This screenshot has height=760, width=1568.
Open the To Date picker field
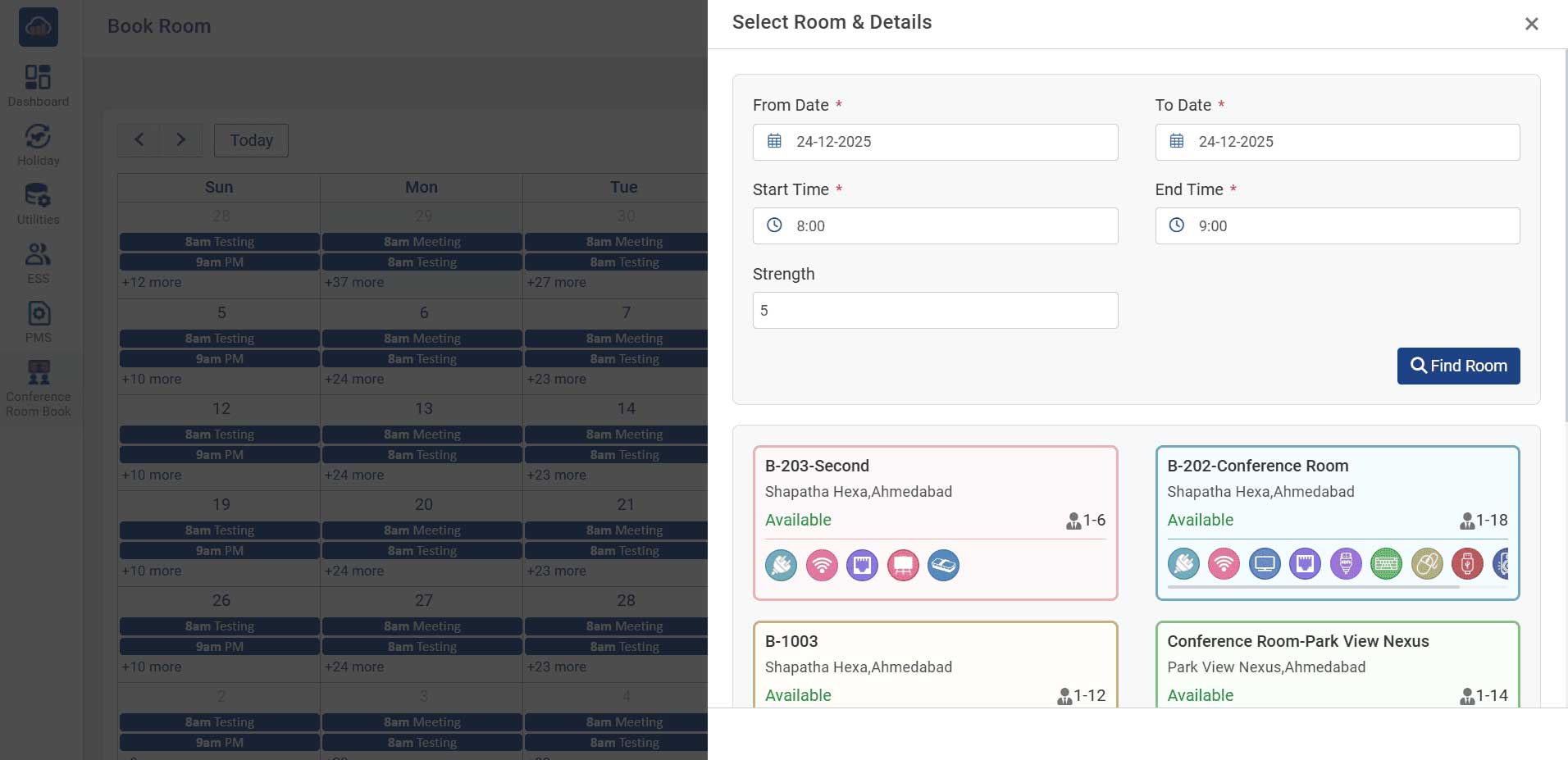click(1337, 142)
